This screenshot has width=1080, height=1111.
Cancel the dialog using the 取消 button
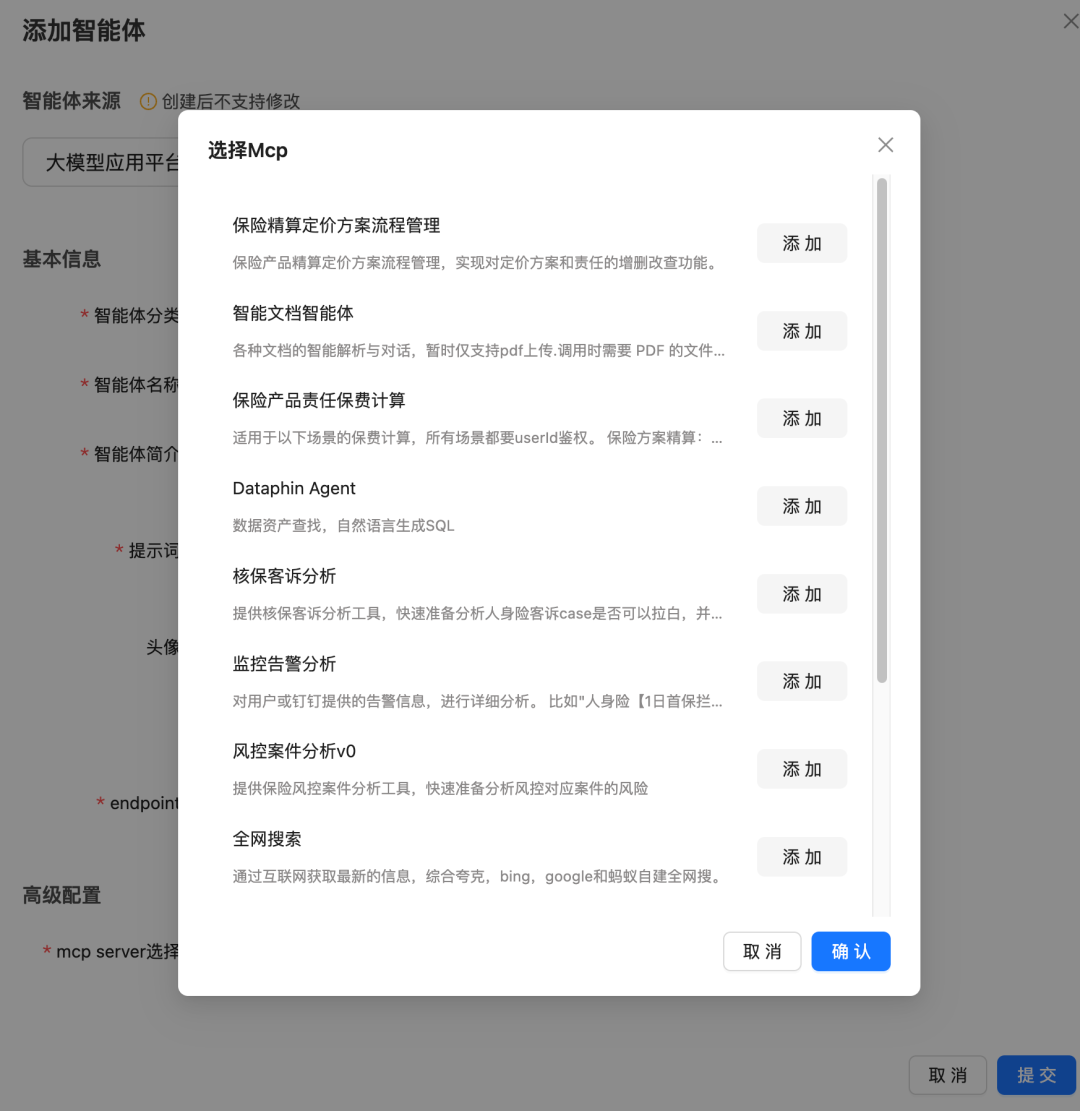(x=762, y=951)
